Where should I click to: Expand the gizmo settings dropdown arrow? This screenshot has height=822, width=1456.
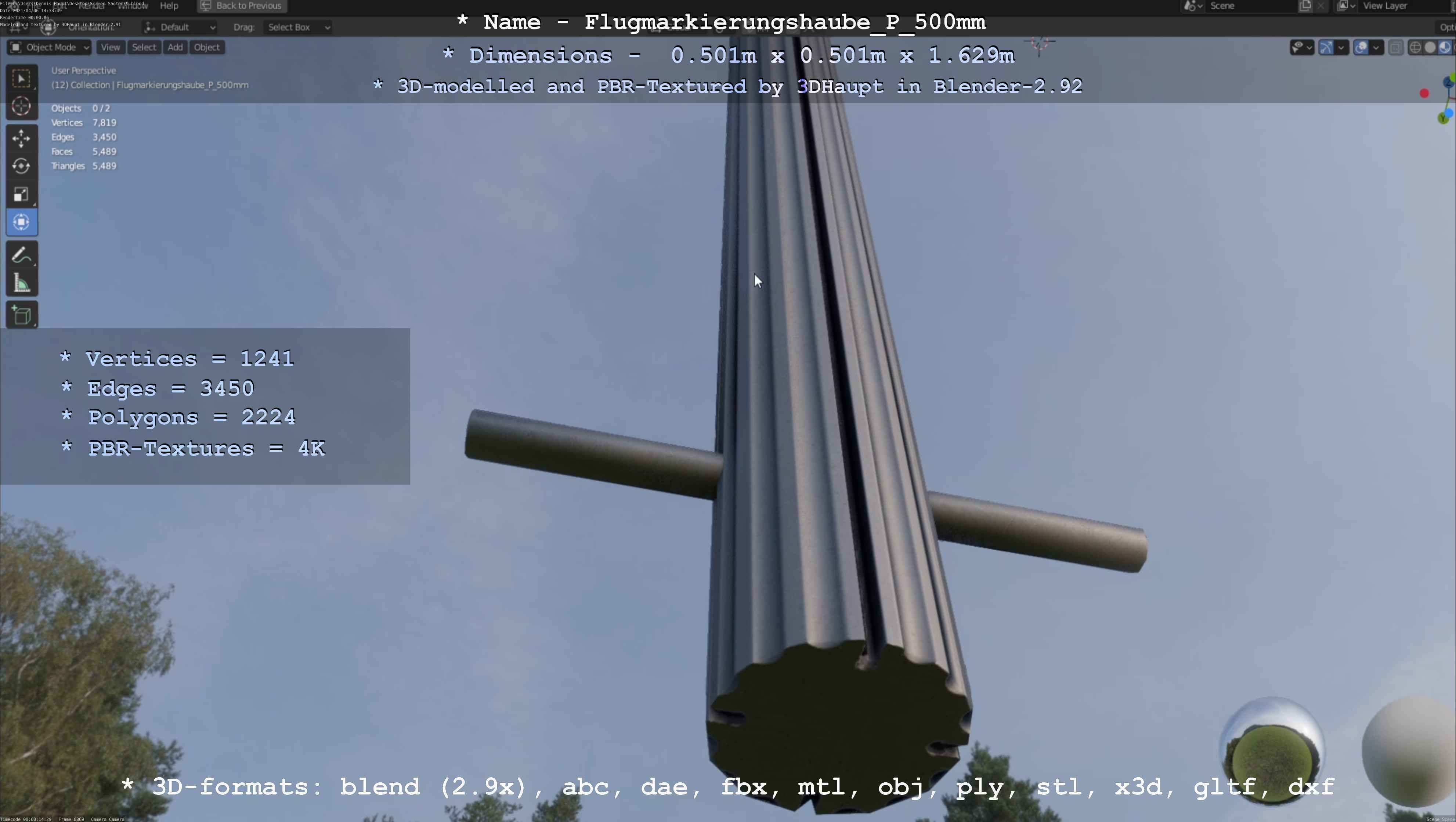(1341, 47)
